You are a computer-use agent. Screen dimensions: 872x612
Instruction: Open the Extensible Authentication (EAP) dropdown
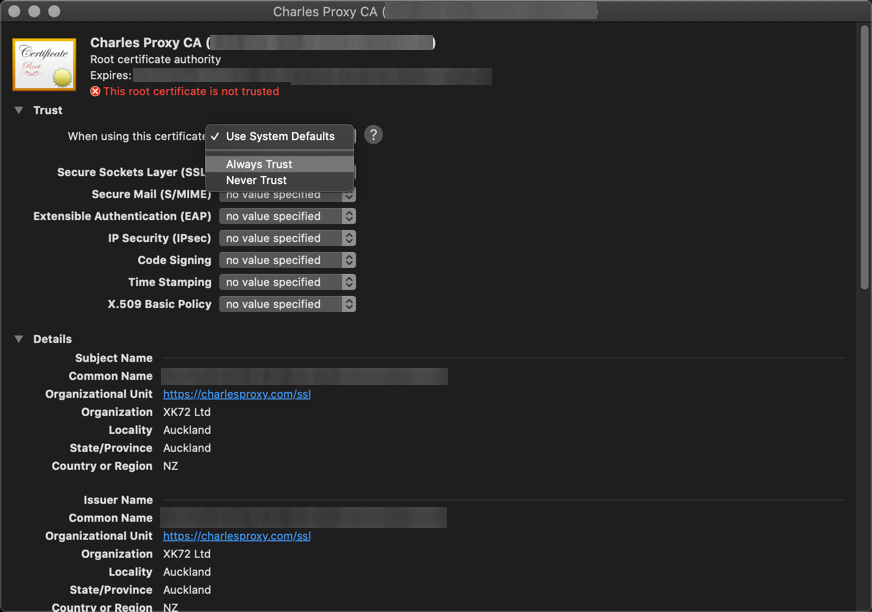point(287,216)
